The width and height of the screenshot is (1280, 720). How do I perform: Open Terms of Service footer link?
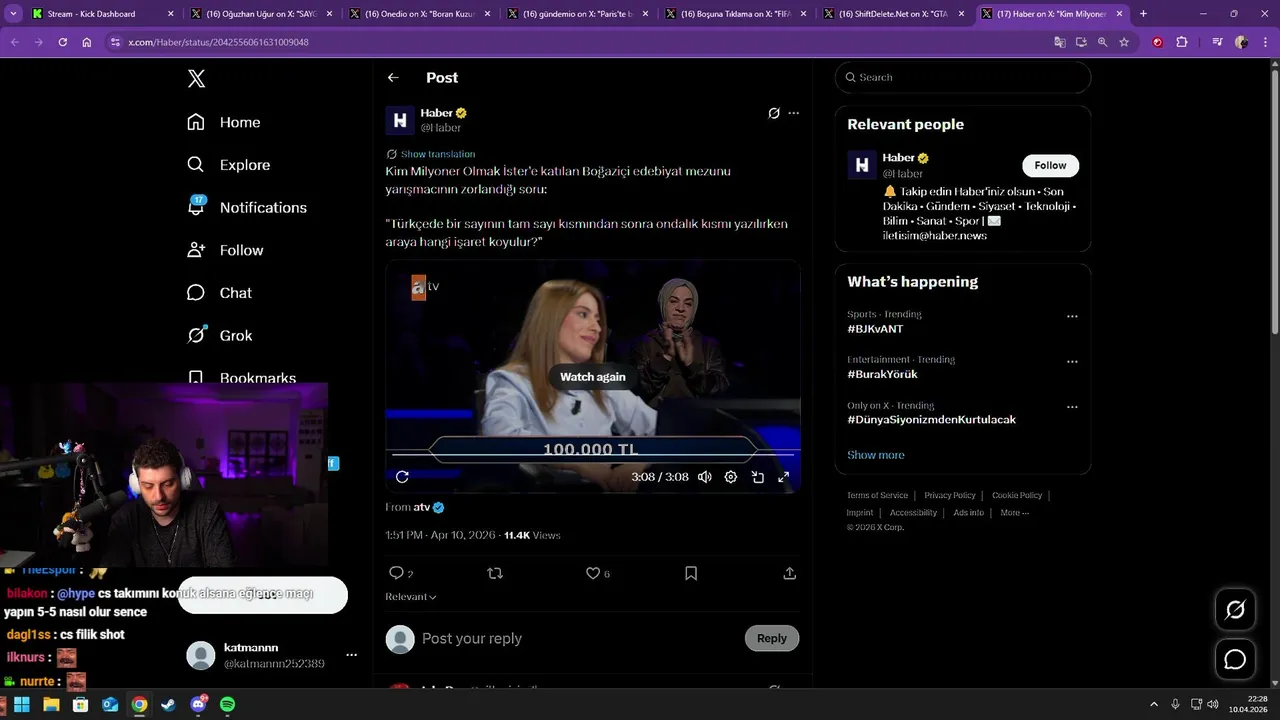pos(877,495)
